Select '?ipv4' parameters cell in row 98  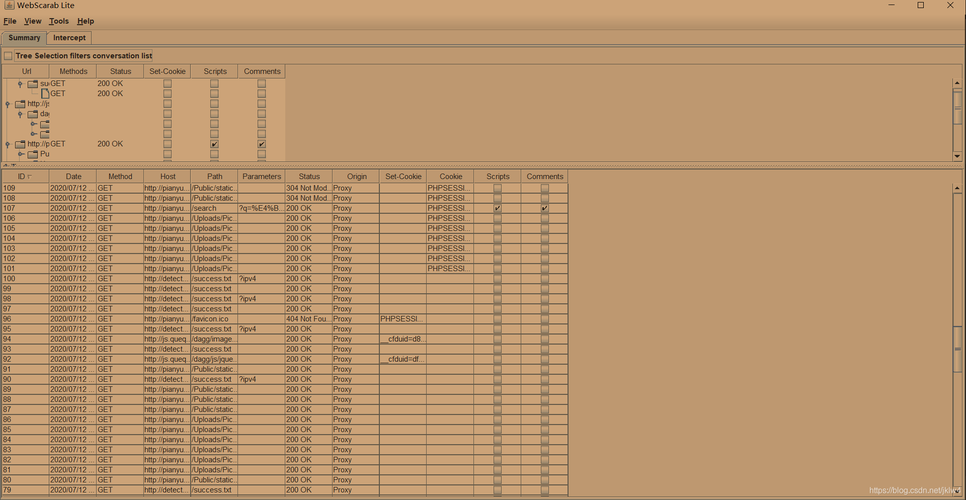coord(261,299)
